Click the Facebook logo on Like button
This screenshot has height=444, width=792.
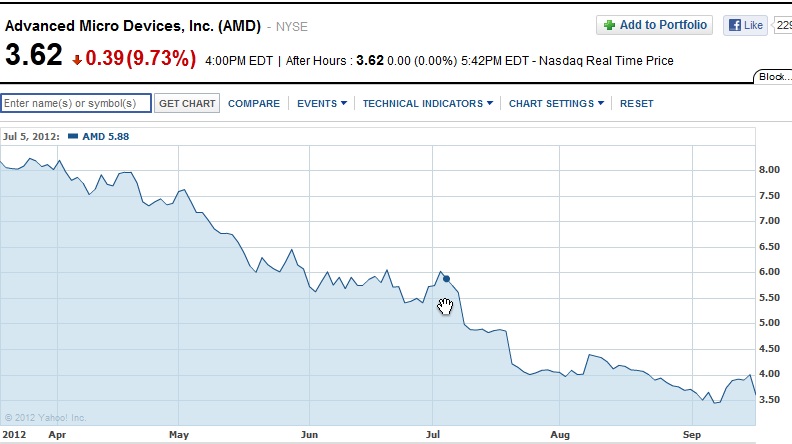(x=735, y=25)
